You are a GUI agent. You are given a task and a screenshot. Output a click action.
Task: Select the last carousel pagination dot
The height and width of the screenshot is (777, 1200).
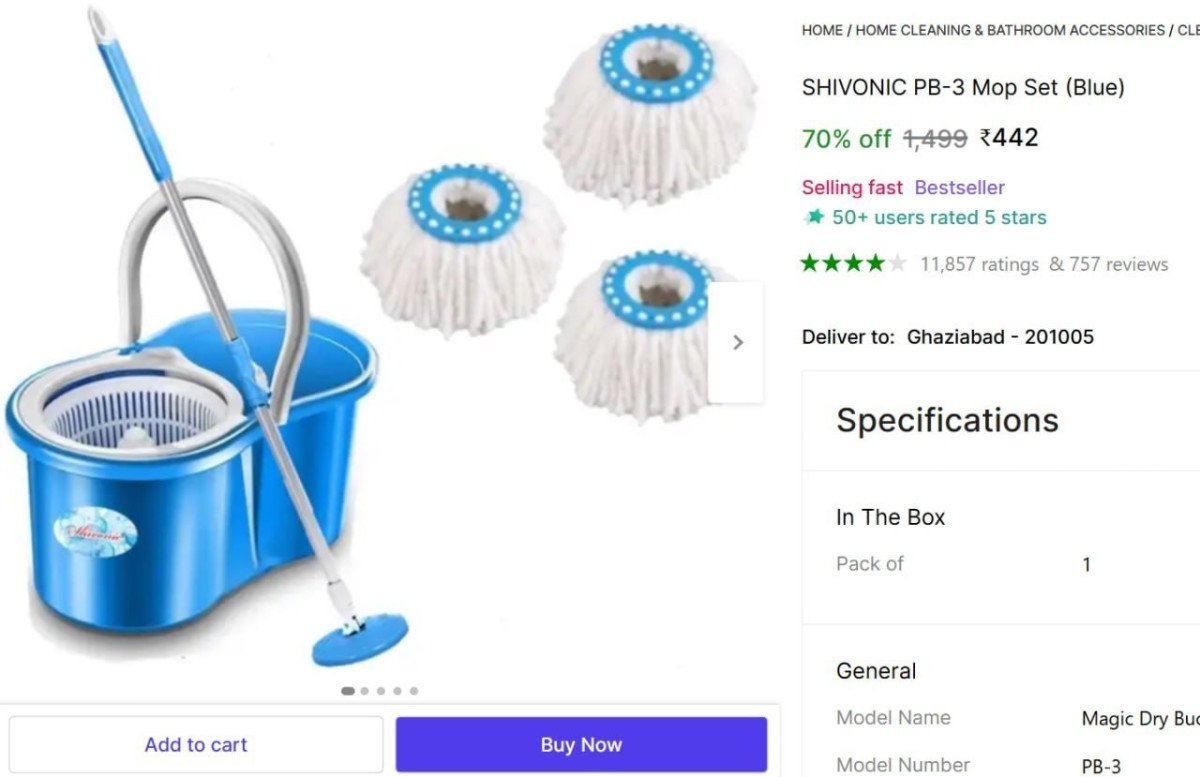pyautogui.click(x=414, y=690)
